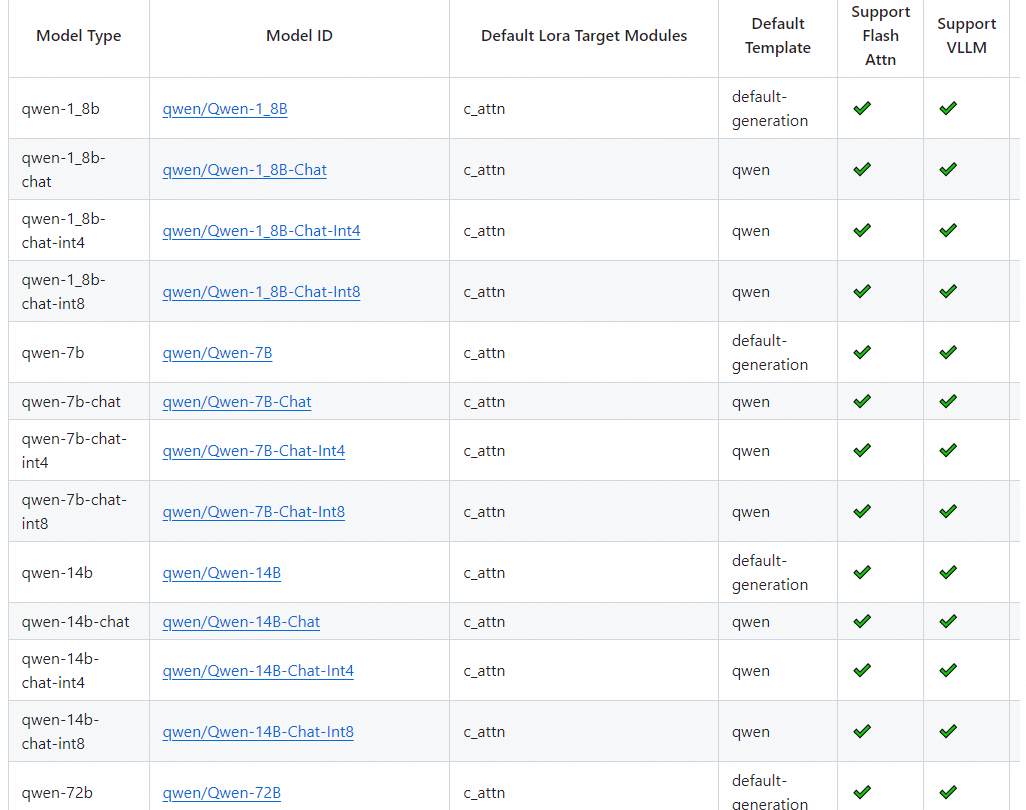Screen dimensions: 1026x810
Task: Open the qwen/Qwen-1_8B model link
Action: tap(225, 109)
